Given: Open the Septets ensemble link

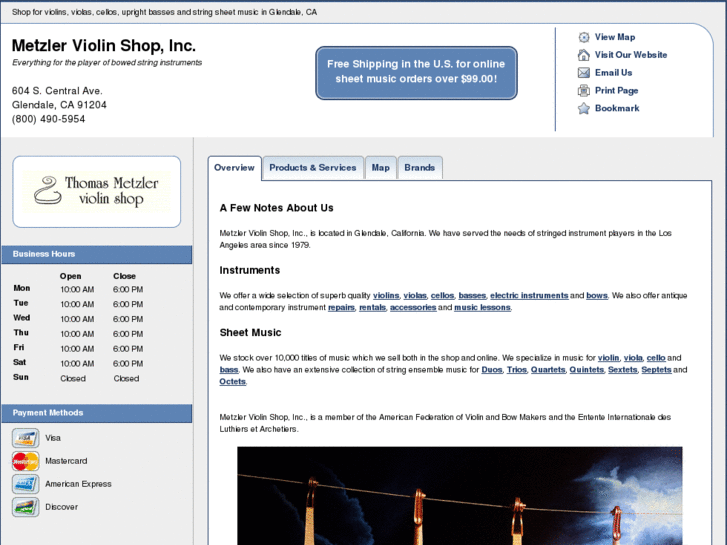Looking at the screenshot, I should pos(657,370).
